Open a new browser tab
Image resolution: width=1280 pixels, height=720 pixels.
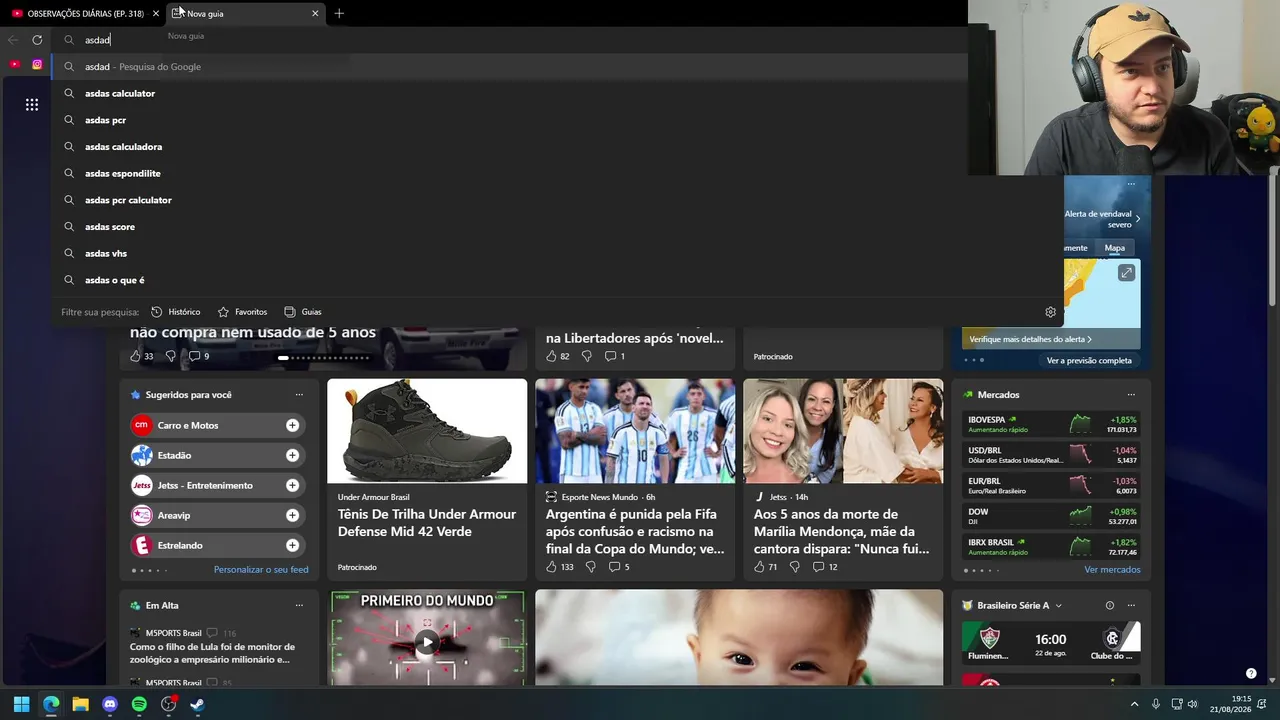click(339, 14)
